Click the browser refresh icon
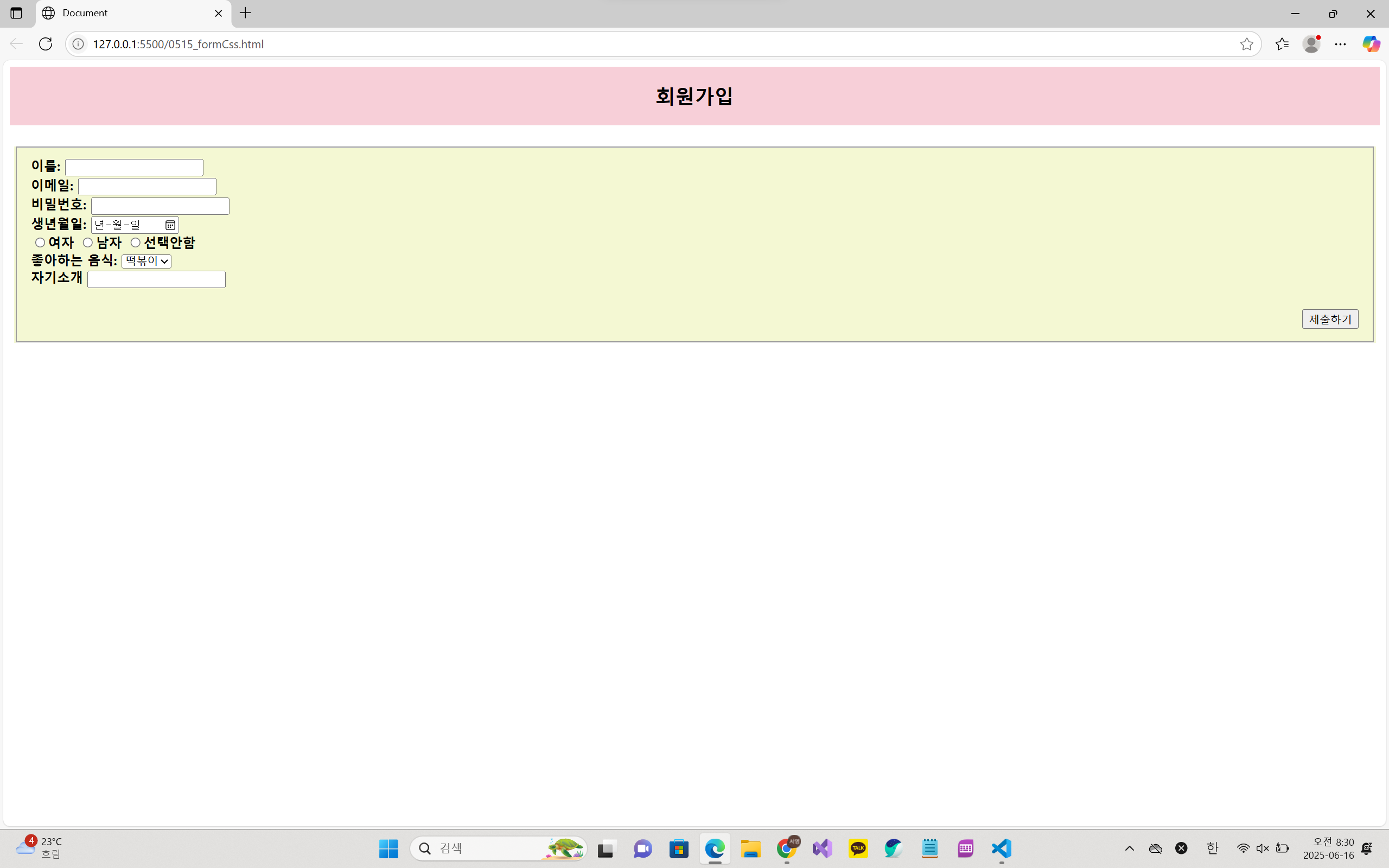Screen dimensions: 1389x868 pos(46,44)
